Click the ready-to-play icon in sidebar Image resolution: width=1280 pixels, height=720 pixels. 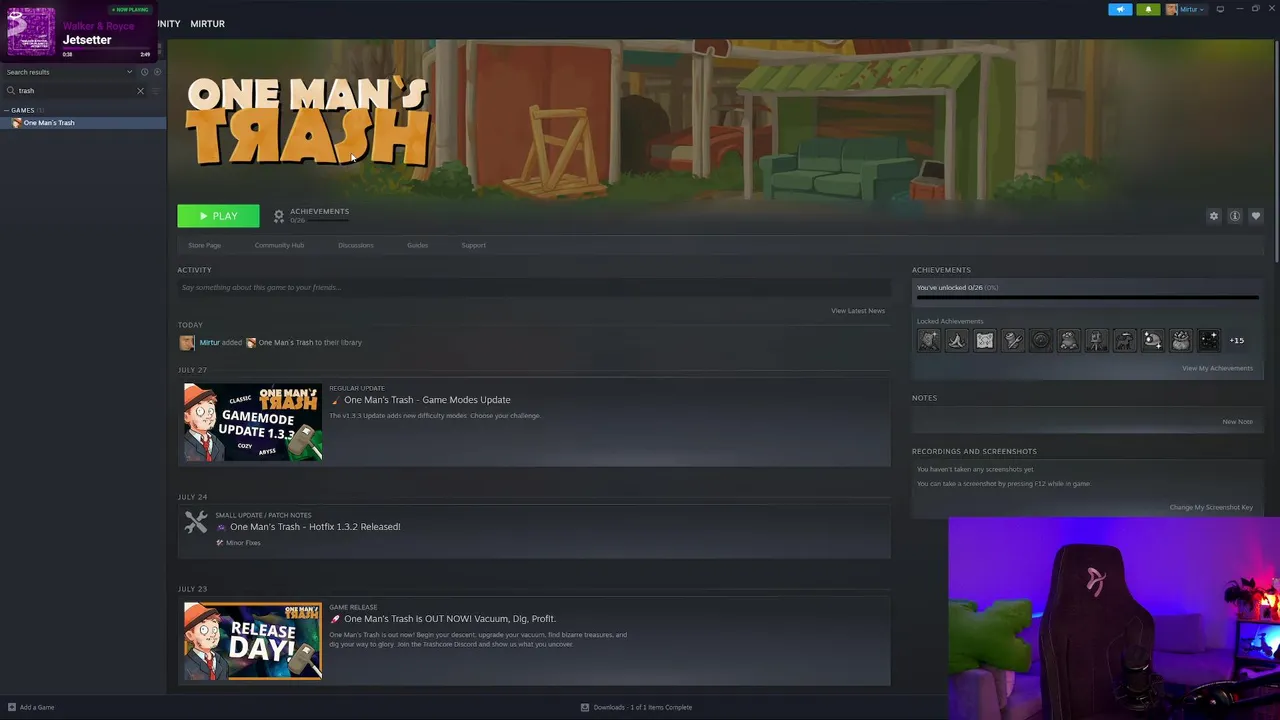[x=157, y=72]
